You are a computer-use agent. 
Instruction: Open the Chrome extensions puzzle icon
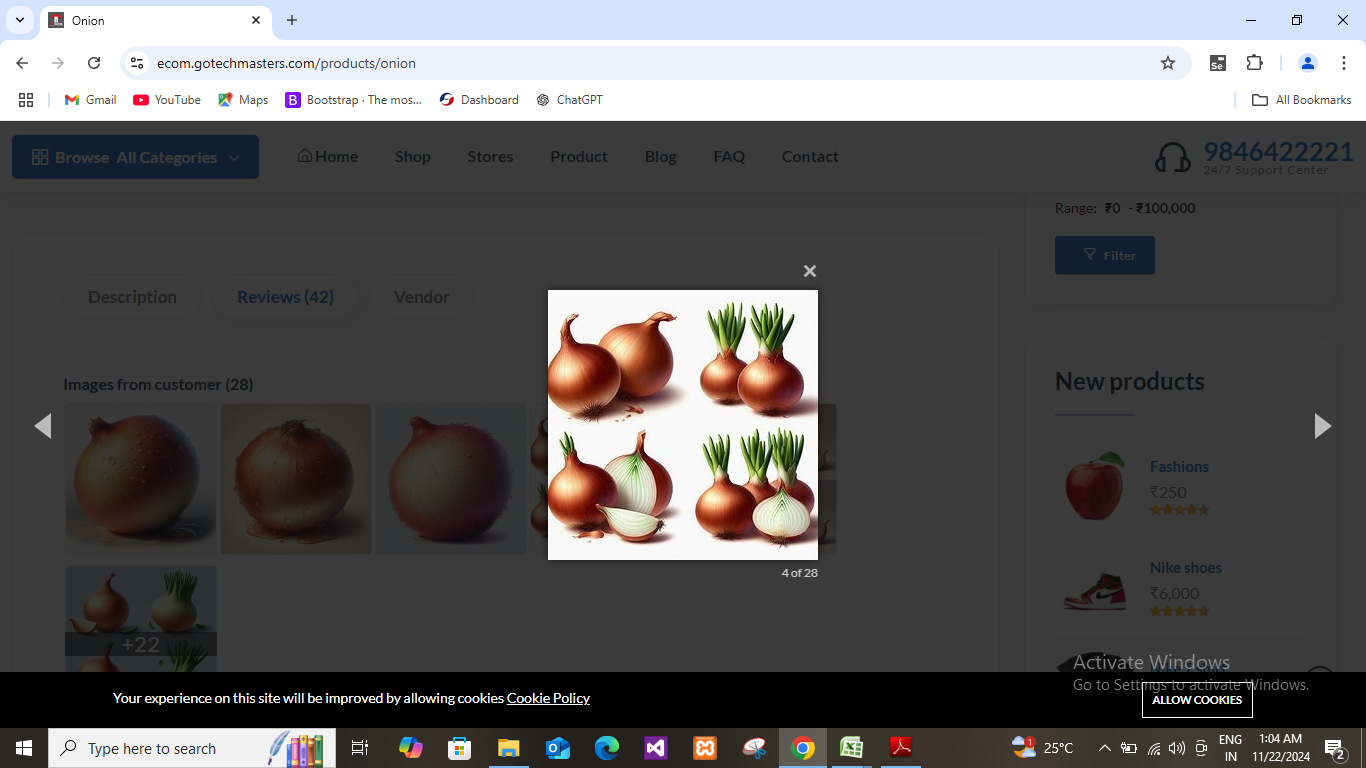pos(1254,63)
